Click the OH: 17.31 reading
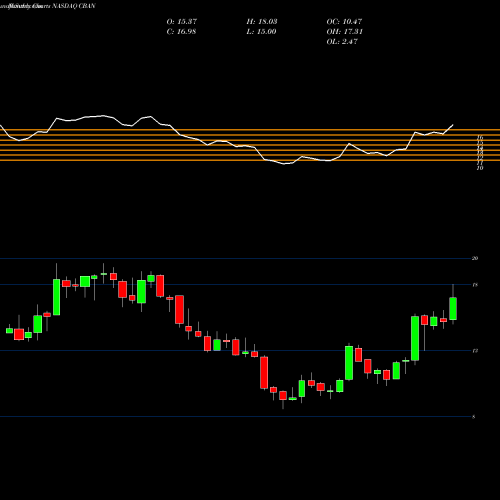Image resolution: width=500 pixels, height=500 pixels. click(344, 31)
